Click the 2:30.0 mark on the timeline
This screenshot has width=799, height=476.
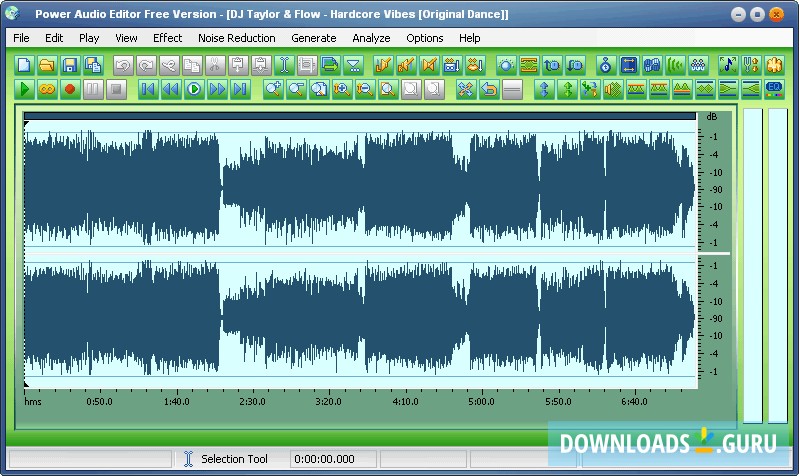click(252, 402)
